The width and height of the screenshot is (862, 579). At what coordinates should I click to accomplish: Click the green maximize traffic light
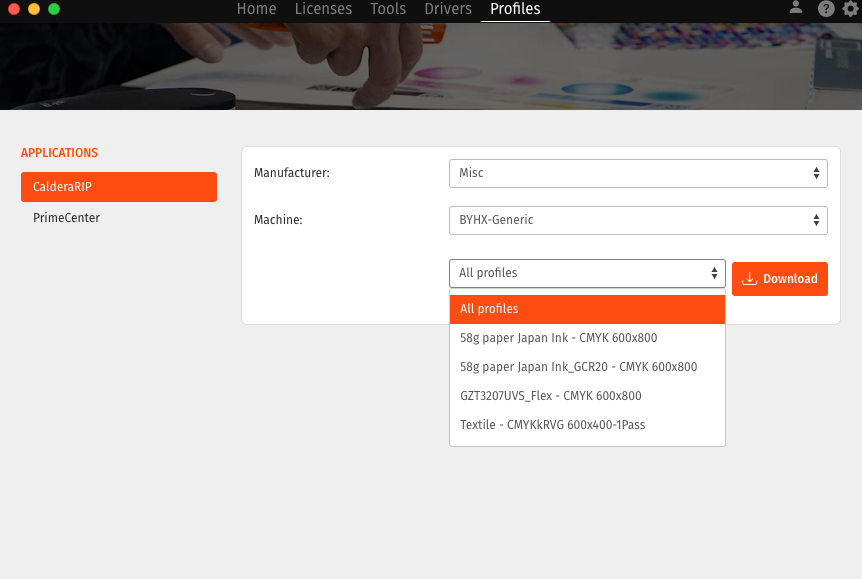52,8
